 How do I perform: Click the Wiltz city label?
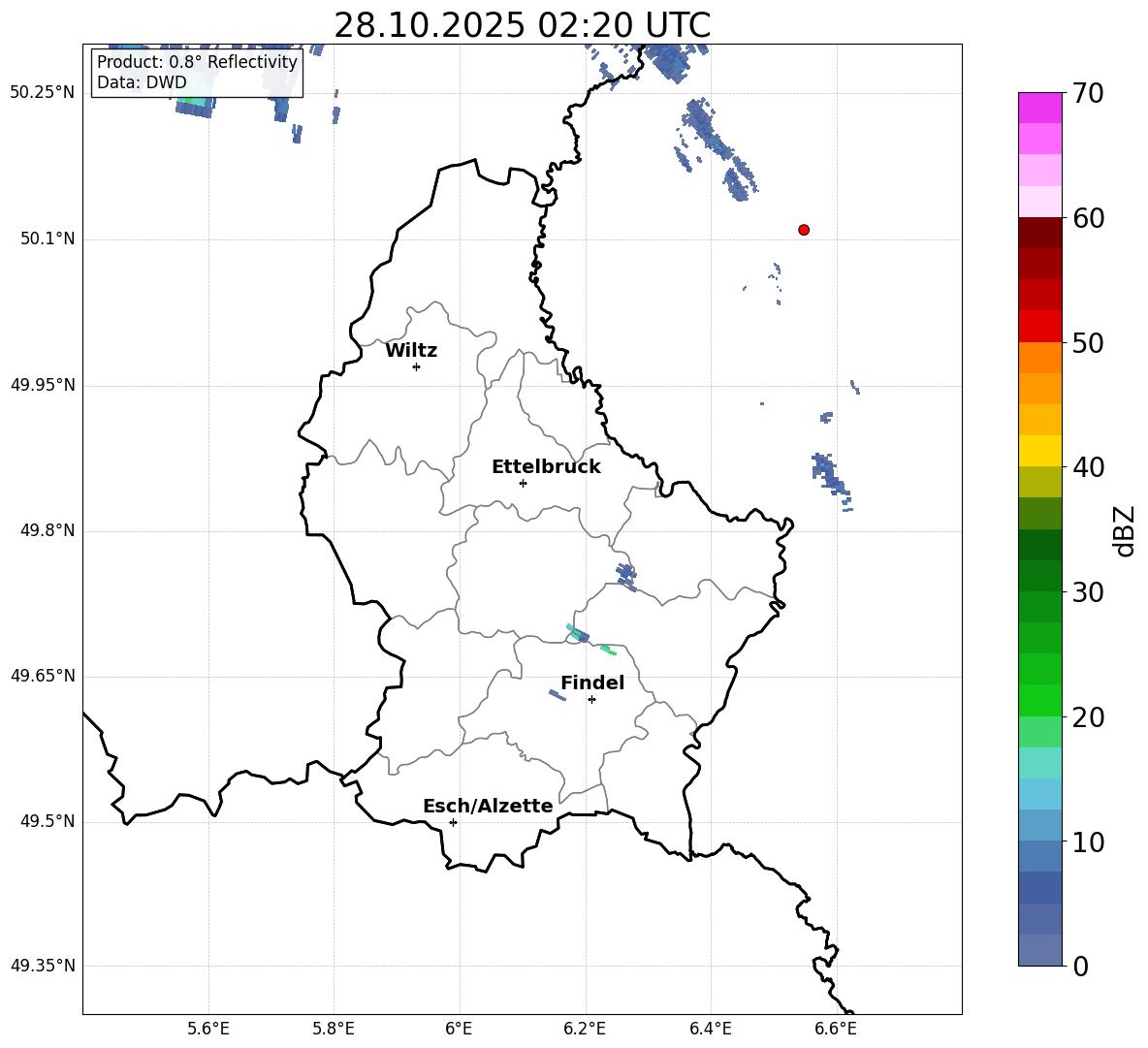tap(411, 351)
